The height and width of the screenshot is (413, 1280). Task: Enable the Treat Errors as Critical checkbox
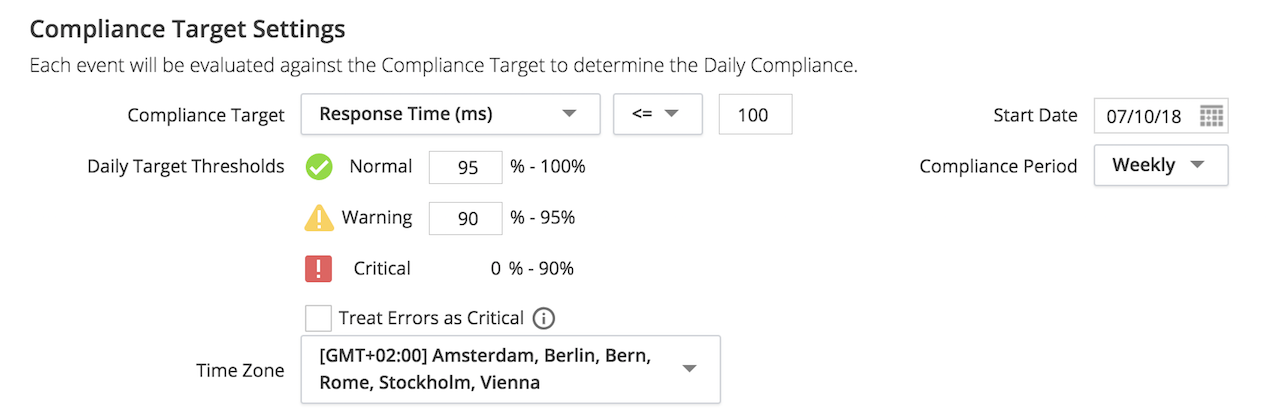pos(318,318)
